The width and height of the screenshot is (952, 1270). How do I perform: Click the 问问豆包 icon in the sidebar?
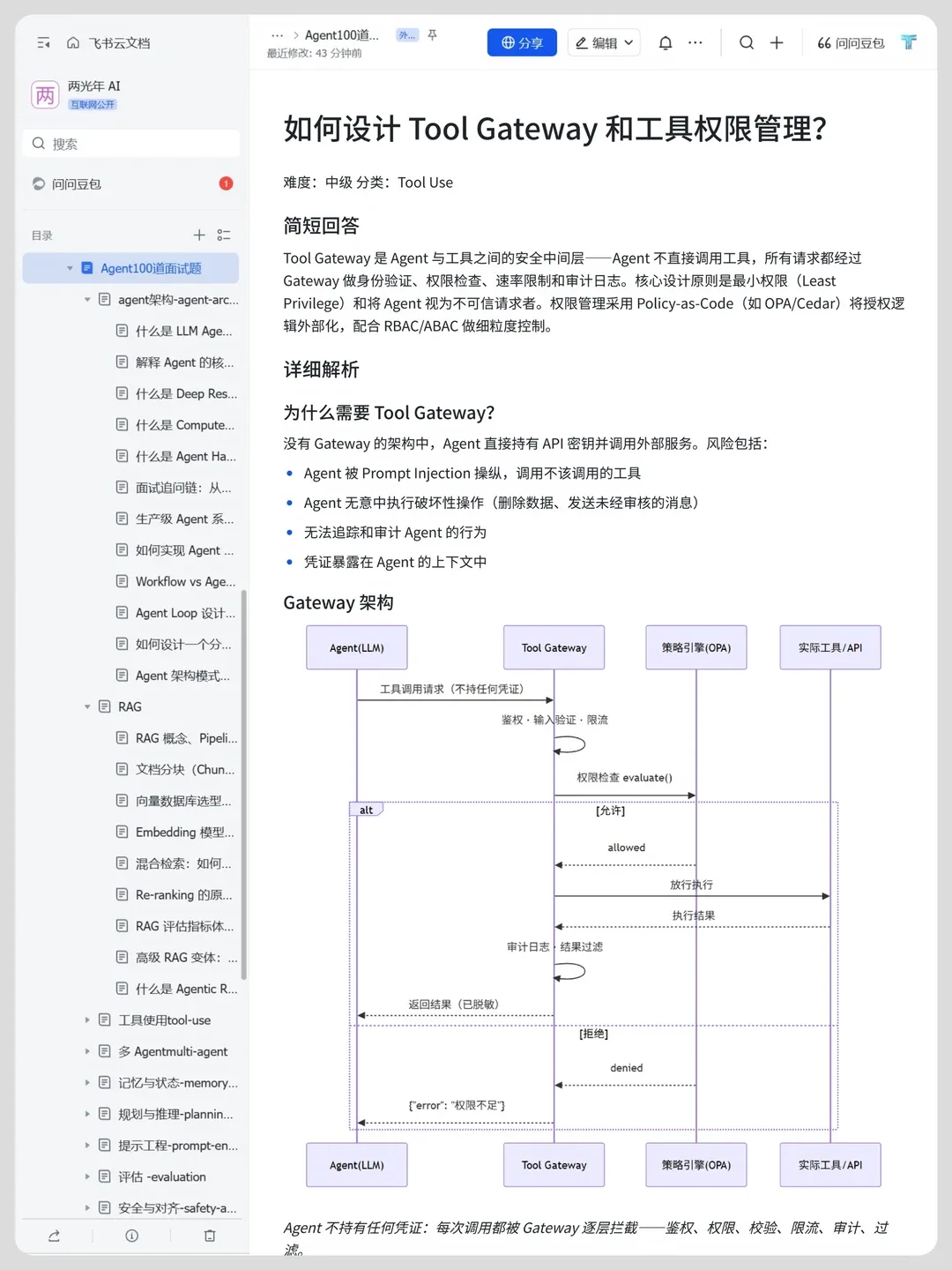(x=39, y=183)
